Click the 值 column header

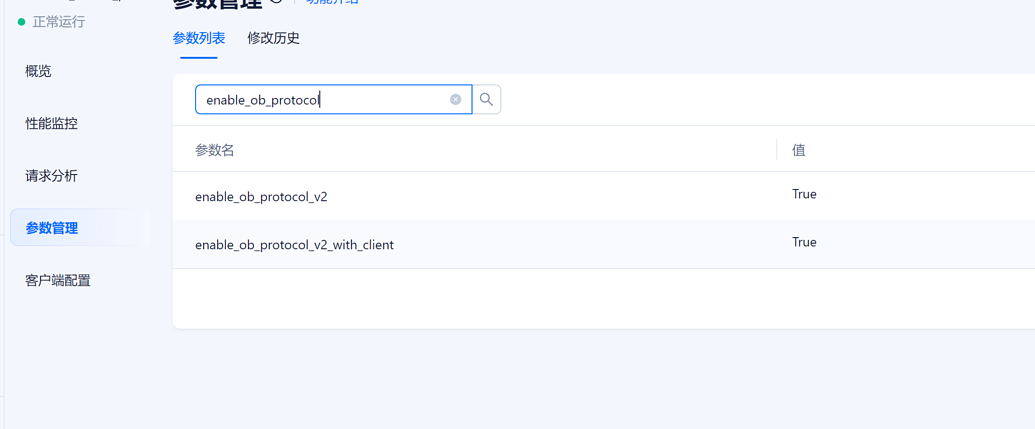click(799, 150)
